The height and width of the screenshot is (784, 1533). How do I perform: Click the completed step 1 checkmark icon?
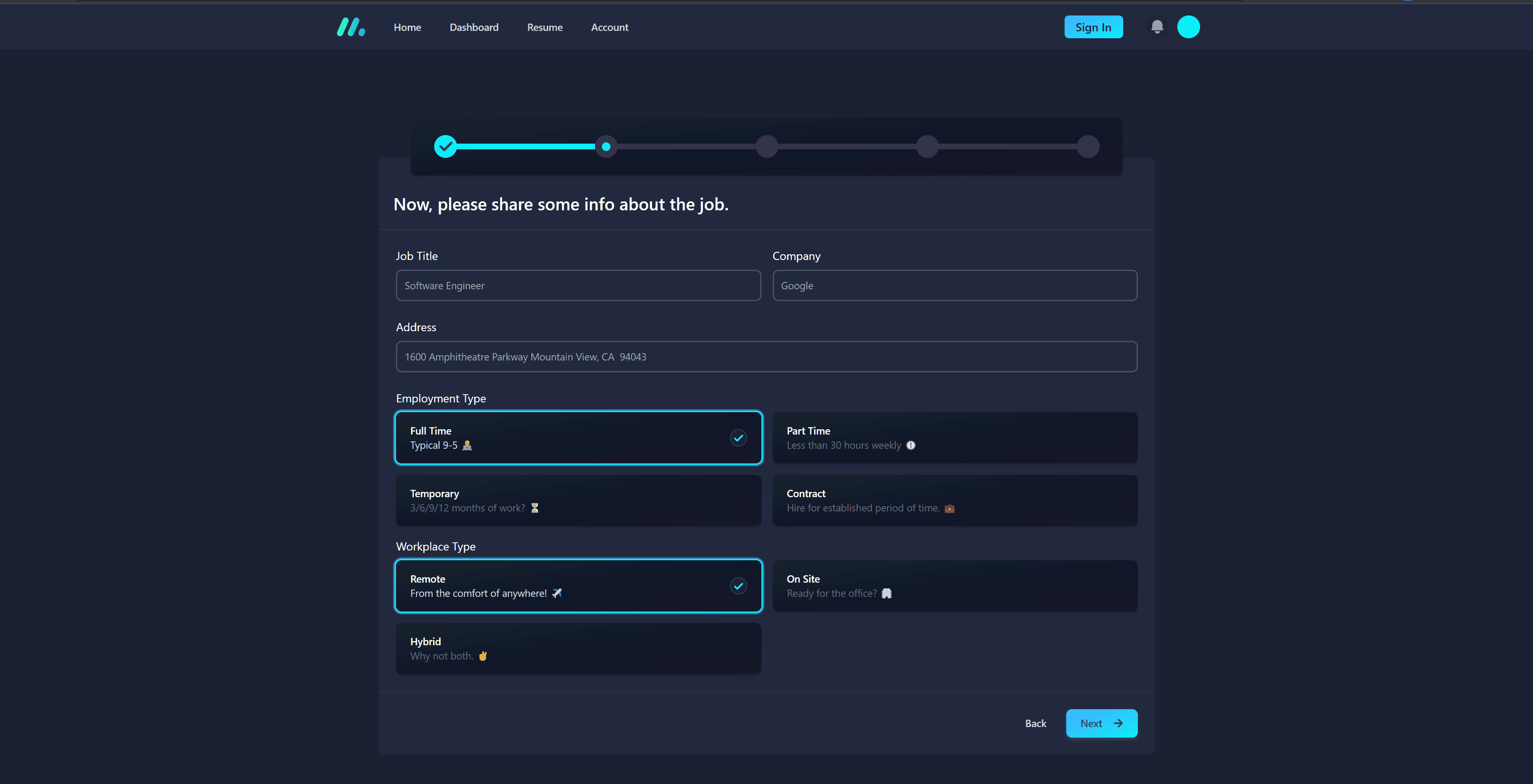(x=446, y=146)
